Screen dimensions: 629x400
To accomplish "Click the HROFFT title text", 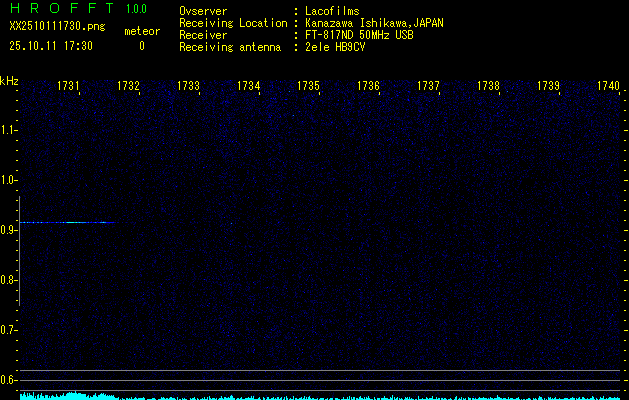I will coord(59,9).
